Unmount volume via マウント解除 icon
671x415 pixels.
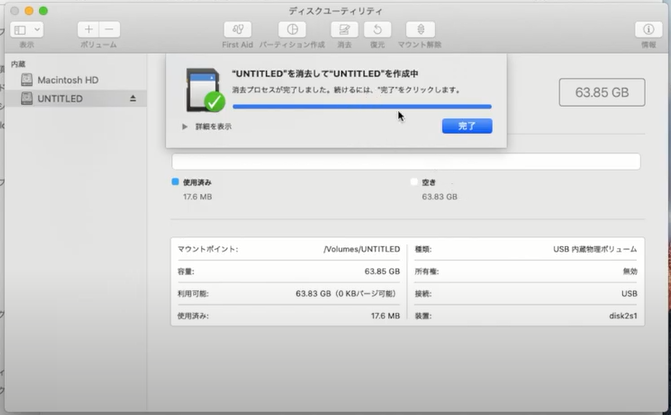pos(420,30)
